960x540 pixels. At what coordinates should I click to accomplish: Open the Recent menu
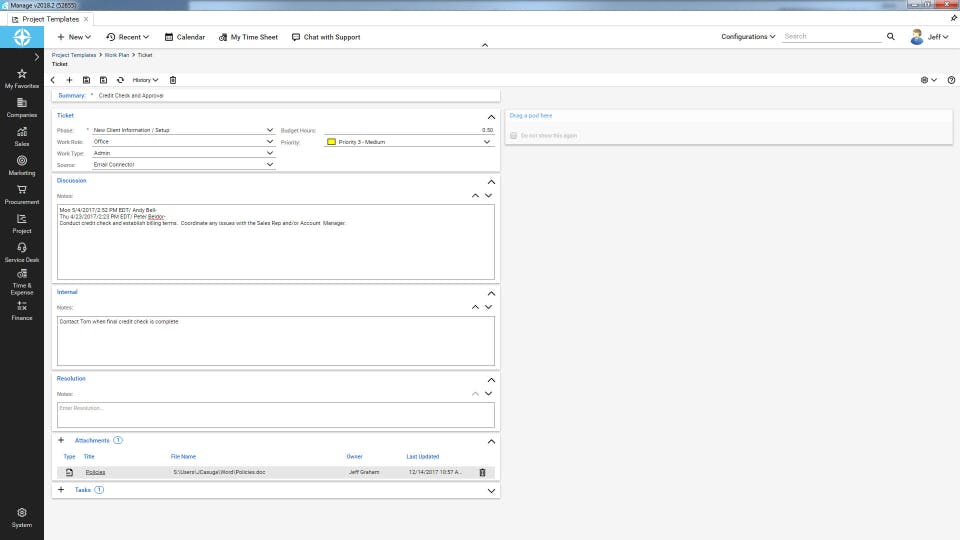point(127,37)
